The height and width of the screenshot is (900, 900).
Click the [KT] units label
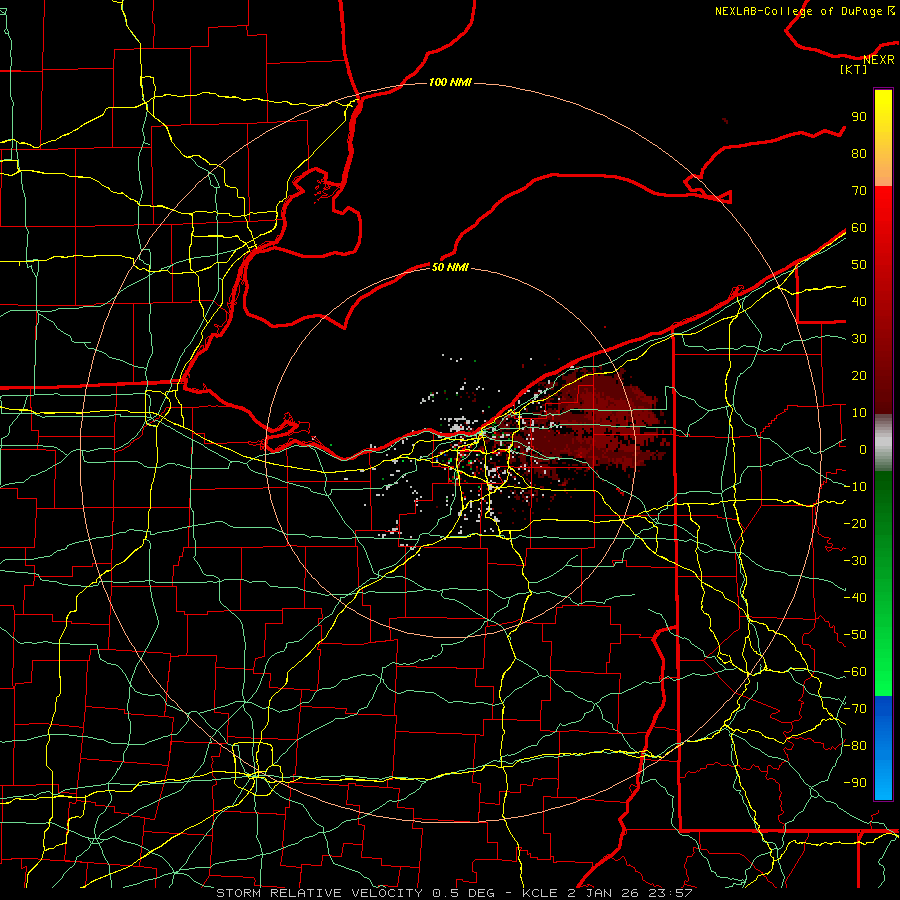point(854,69)
